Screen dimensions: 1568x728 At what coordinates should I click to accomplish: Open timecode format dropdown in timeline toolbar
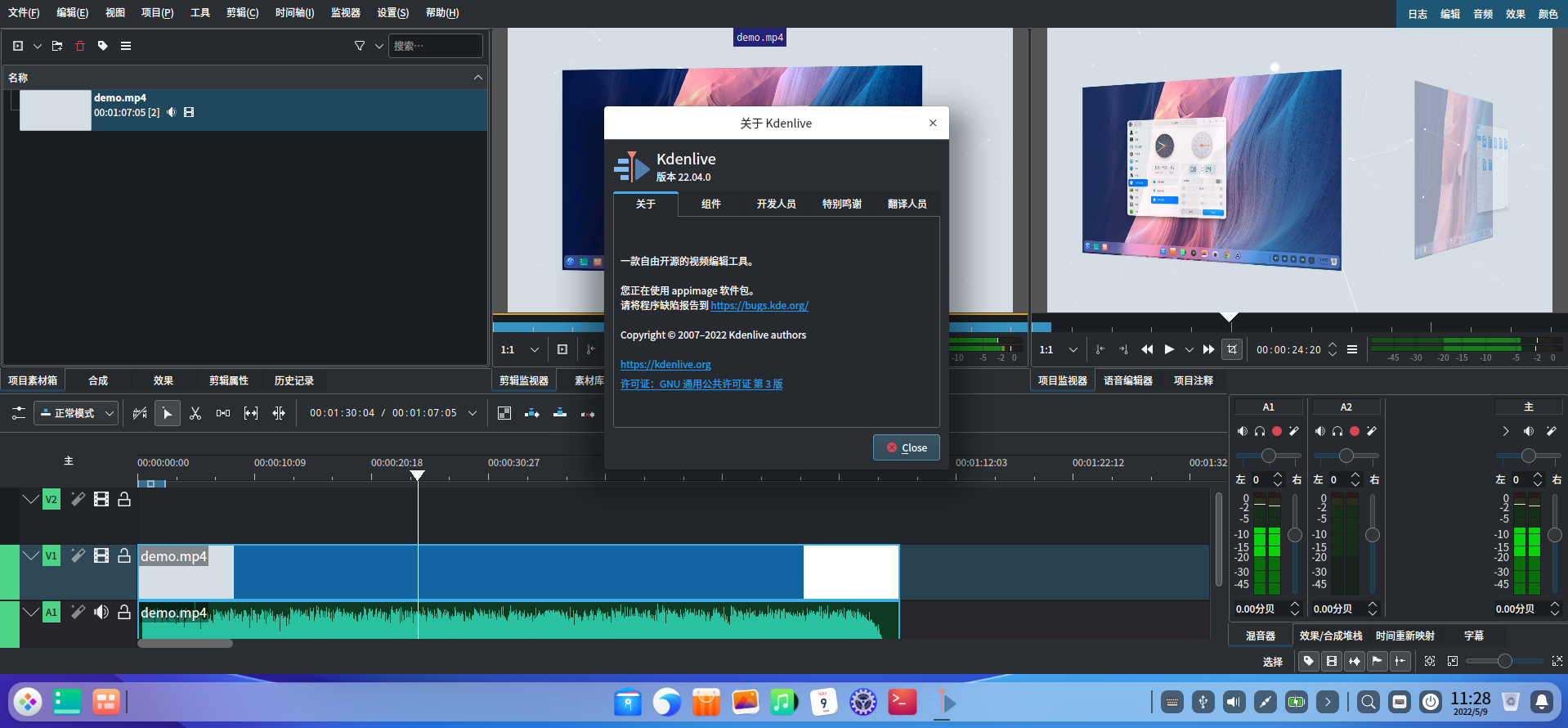click(473, 413)
